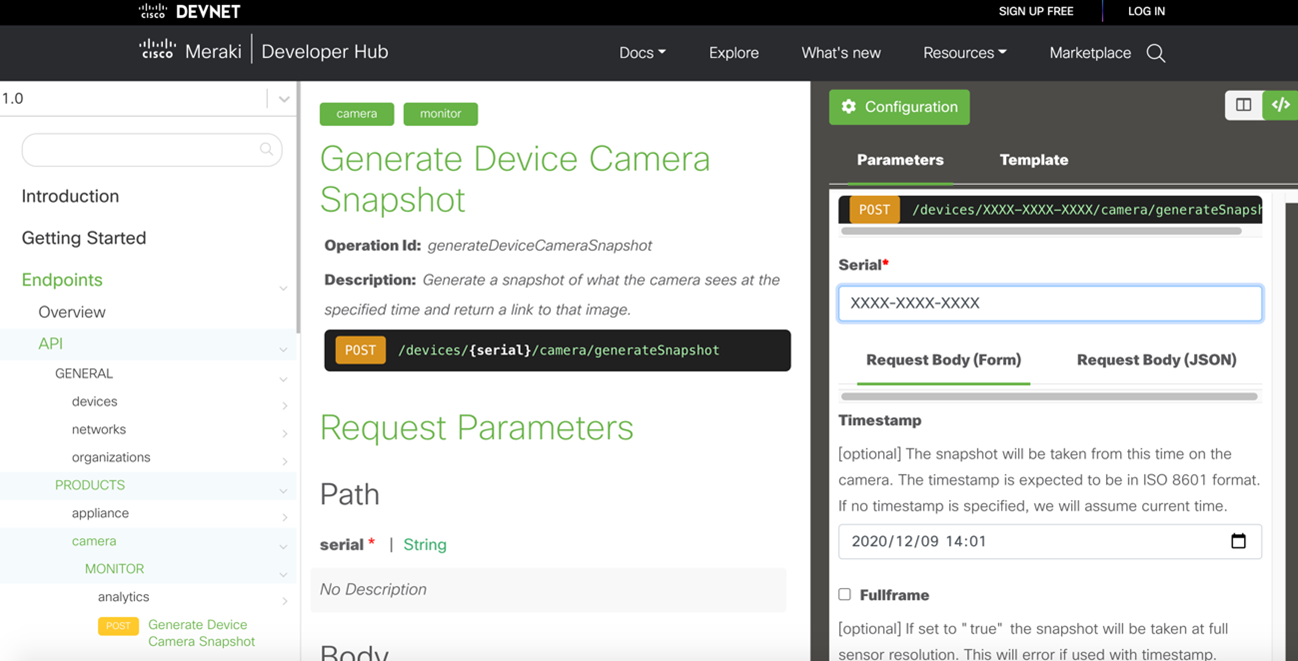Select the Request Body (JSON) tab
1298x661 pixels.
click(1156, 360)
